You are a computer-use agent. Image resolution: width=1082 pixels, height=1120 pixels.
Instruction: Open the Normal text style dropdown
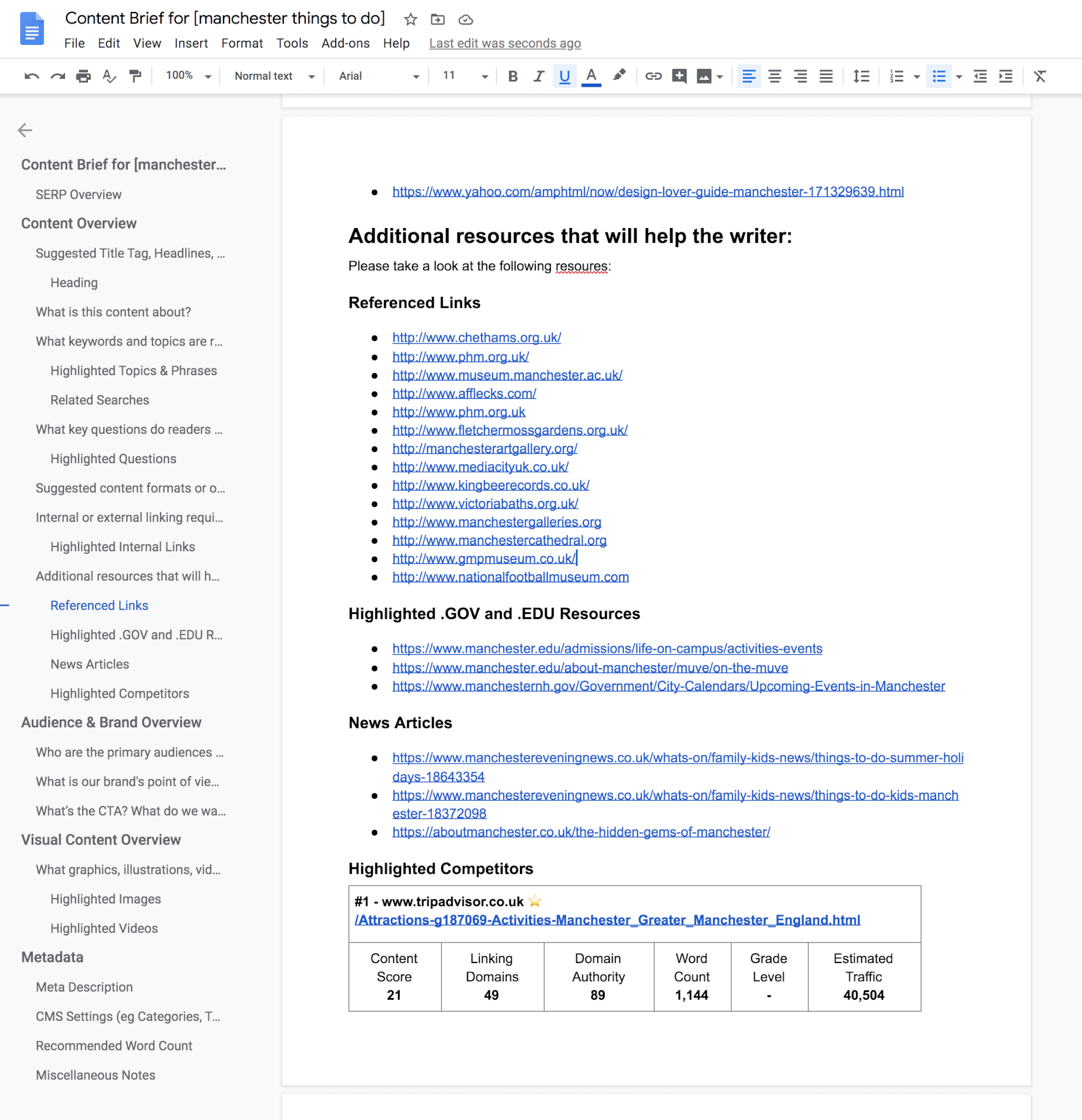pyautogui.click(x=274, y=76)
